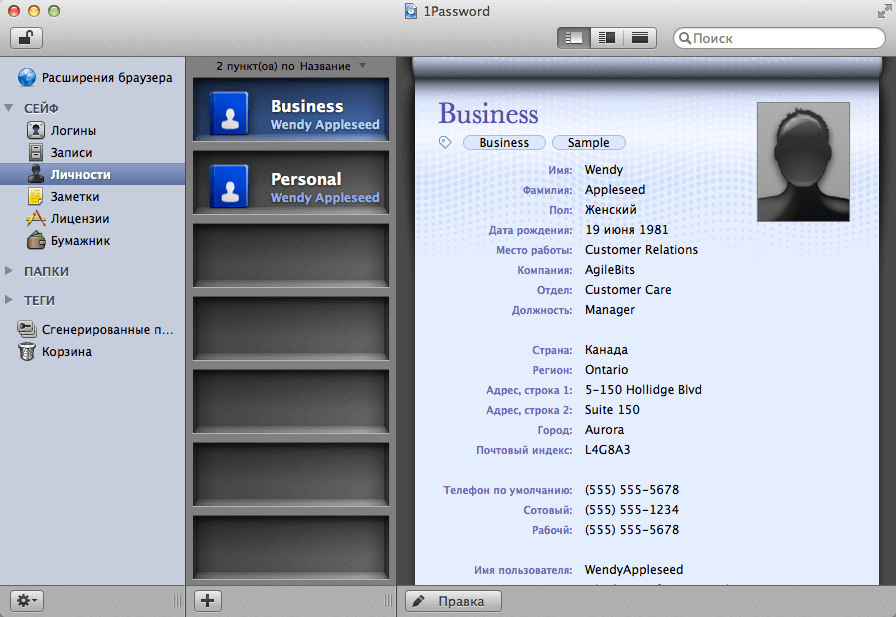This screenshot has height=617, width=896.
Task: Click the Sample tag pill
Action: click(589, 143)
